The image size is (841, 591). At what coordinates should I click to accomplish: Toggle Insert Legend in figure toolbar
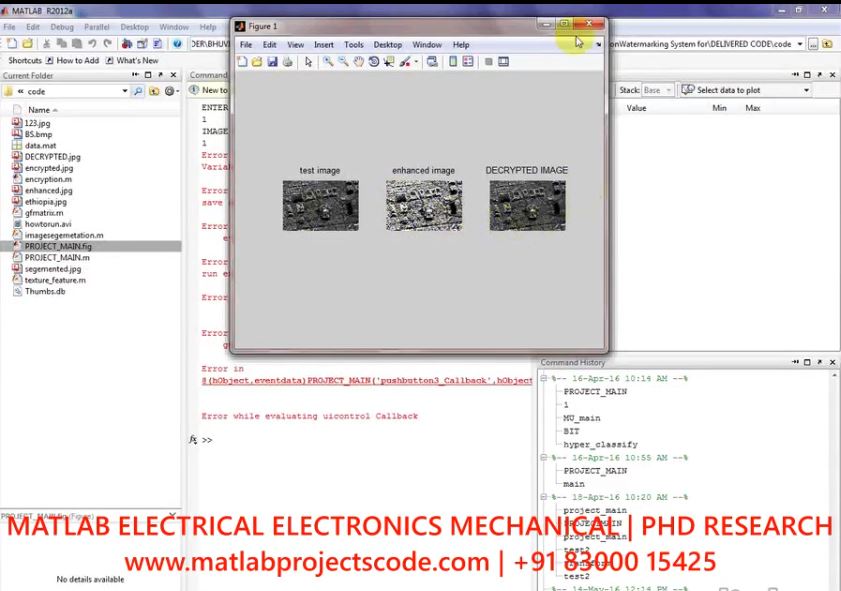coord(468,62)
